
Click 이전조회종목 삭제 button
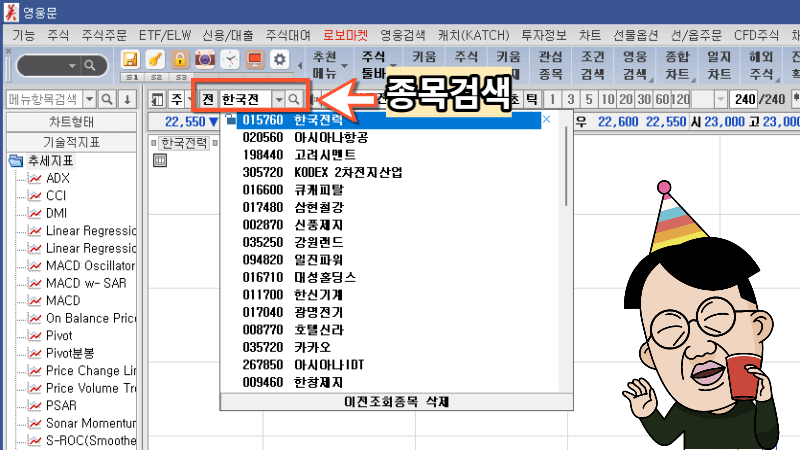[x=396, y=402]
